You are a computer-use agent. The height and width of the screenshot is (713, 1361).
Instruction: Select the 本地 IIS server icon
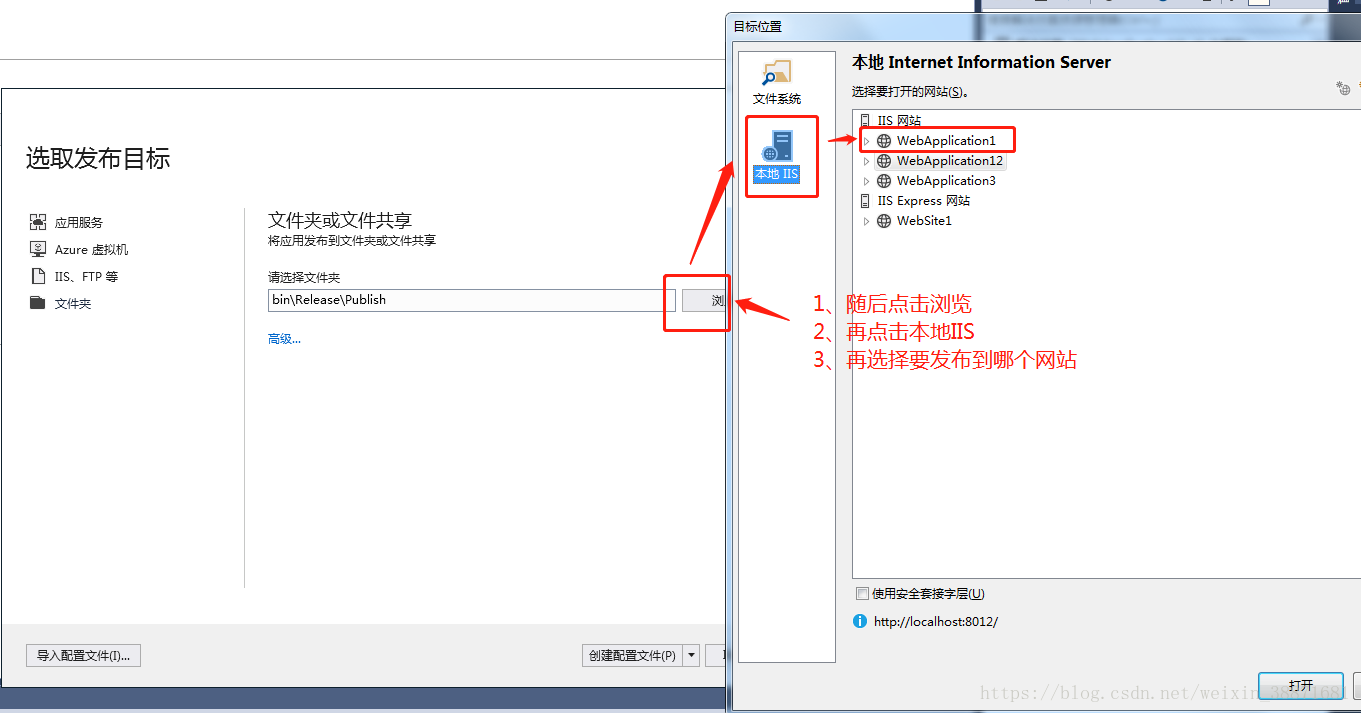(776, 146)
